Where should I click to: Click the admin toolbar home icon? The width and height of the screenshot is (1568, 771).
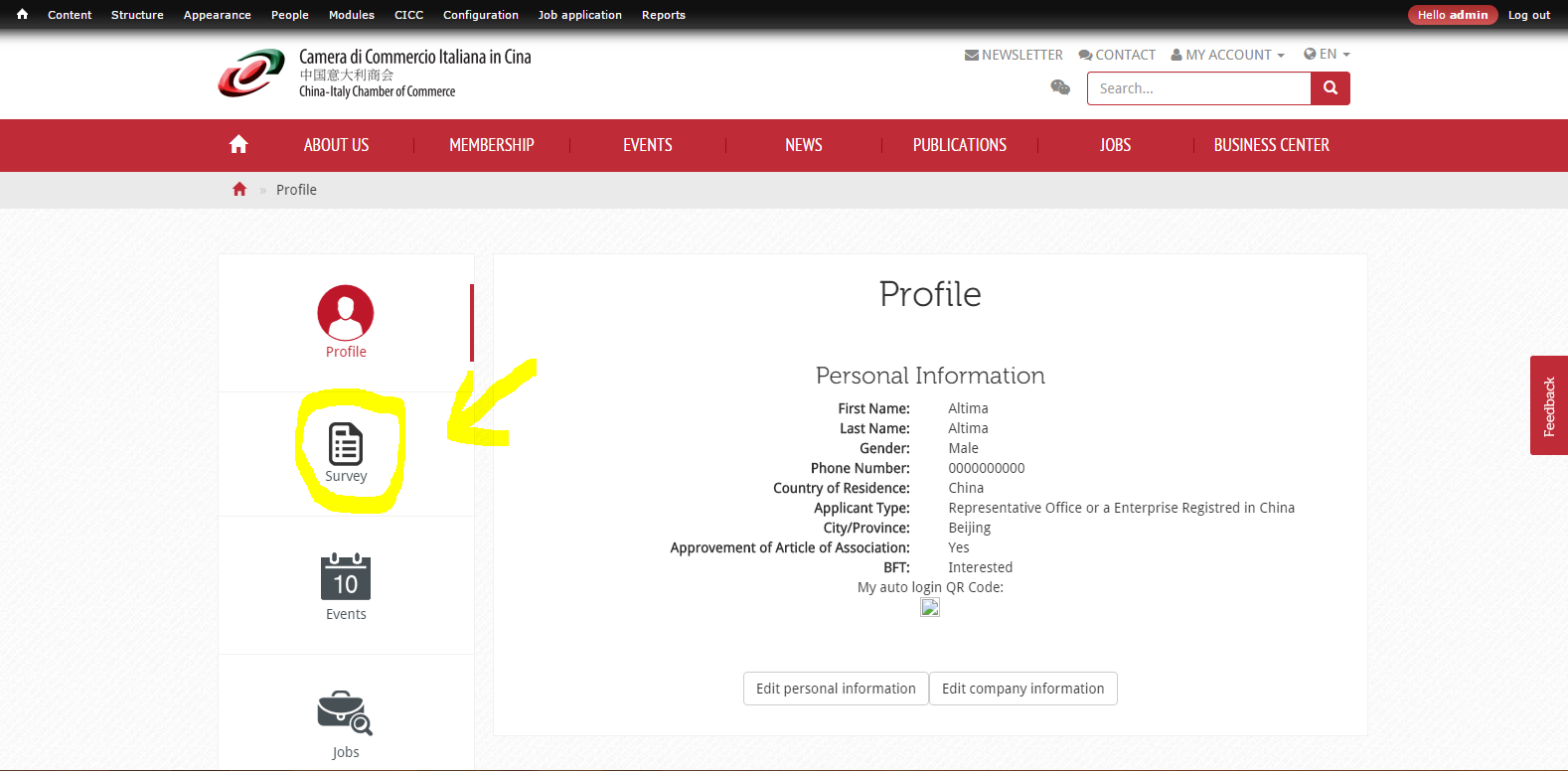pos(22,15)
